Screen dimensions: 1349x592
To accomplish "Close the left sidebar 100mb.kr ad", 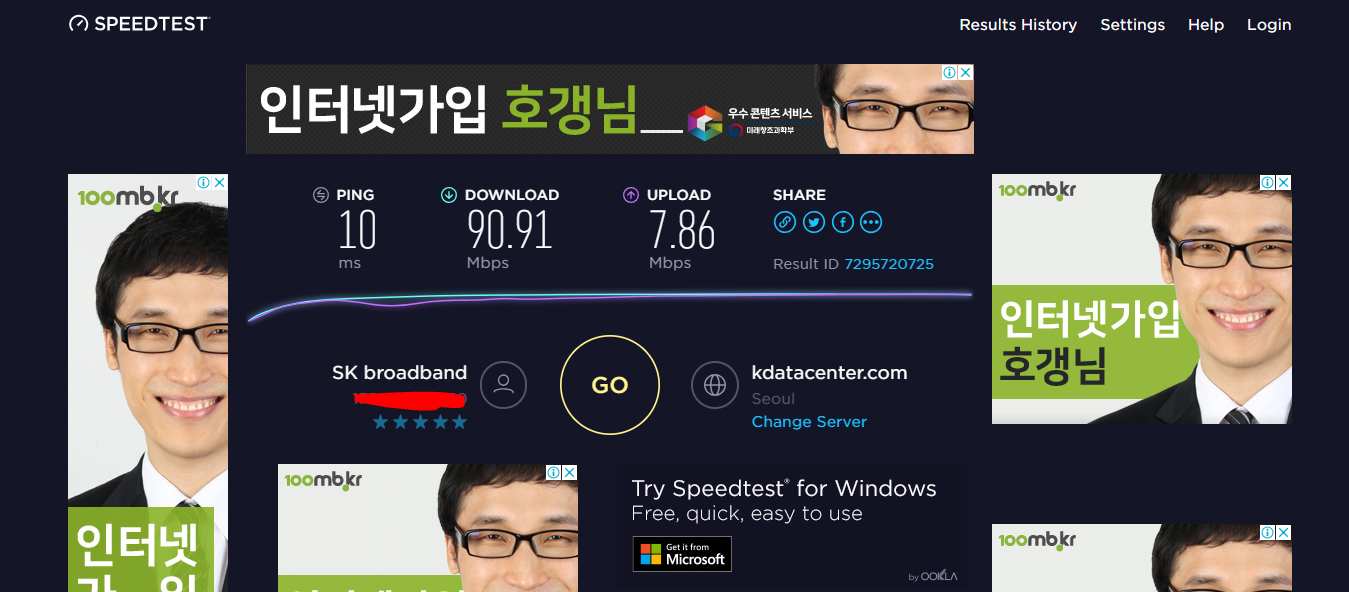I will 220,183.
